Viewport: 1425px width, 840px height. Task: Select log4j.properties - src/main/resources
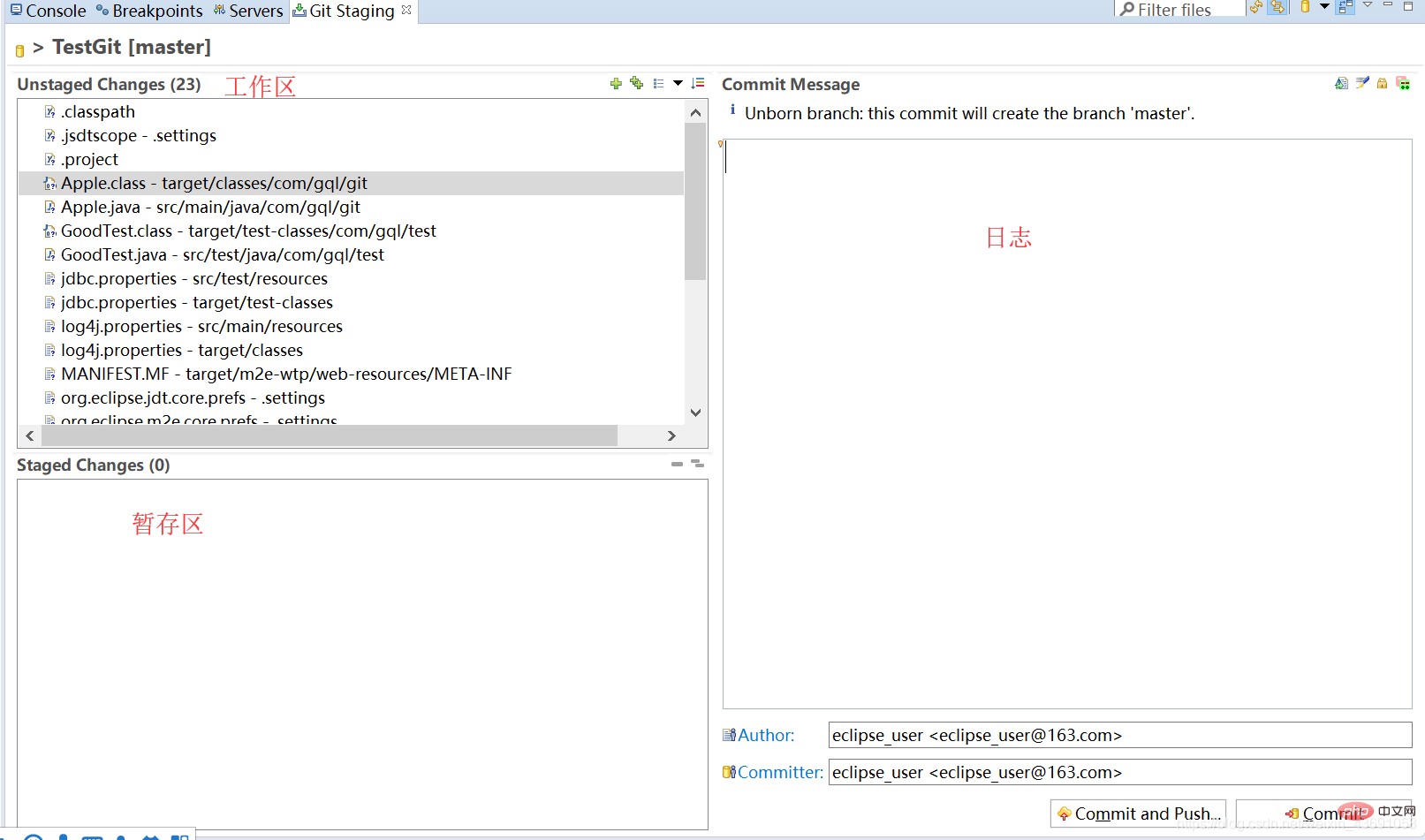point(351,326)
